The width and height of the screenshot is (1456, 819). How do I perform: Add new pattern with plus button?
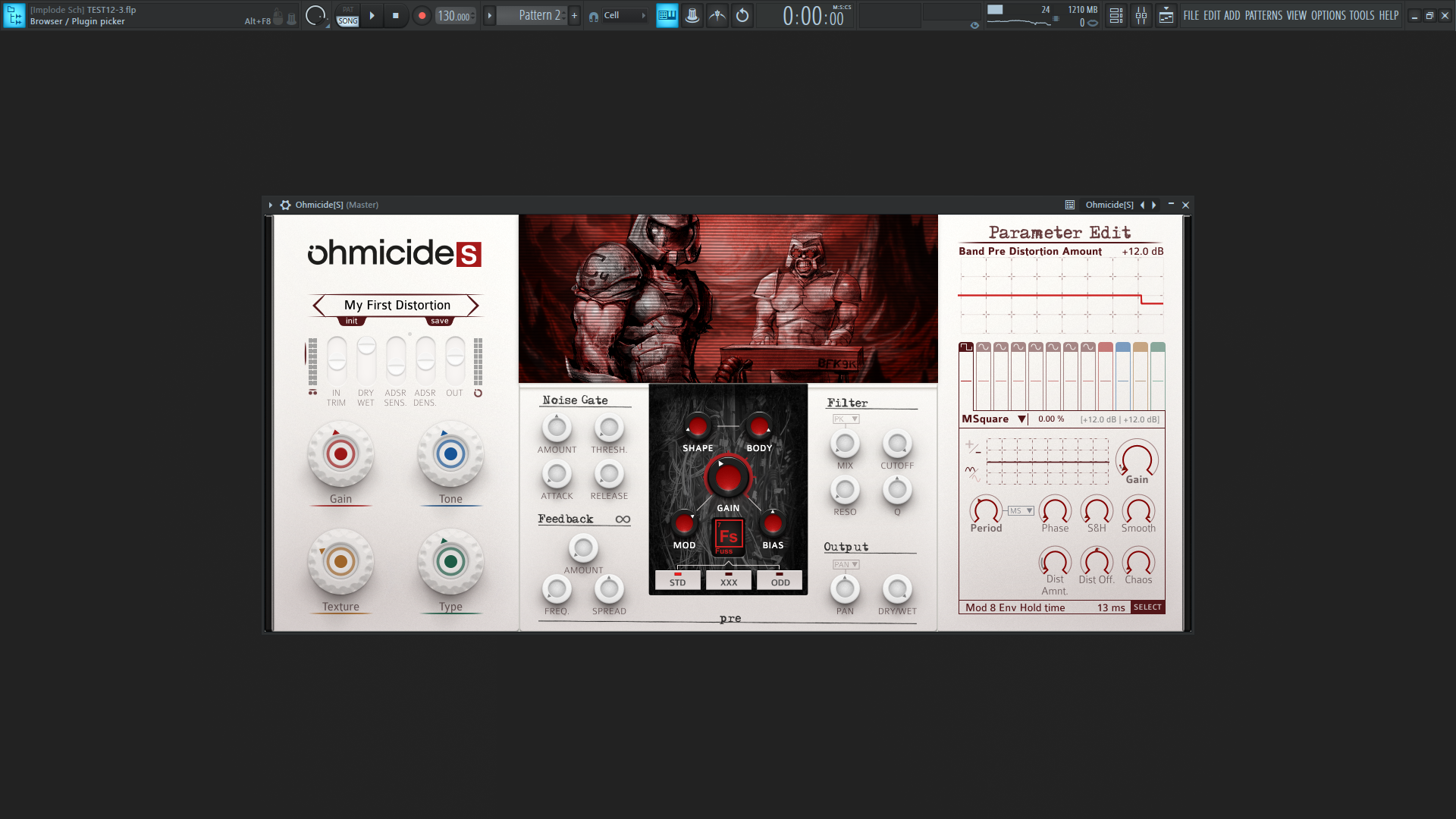coord(574,15)
